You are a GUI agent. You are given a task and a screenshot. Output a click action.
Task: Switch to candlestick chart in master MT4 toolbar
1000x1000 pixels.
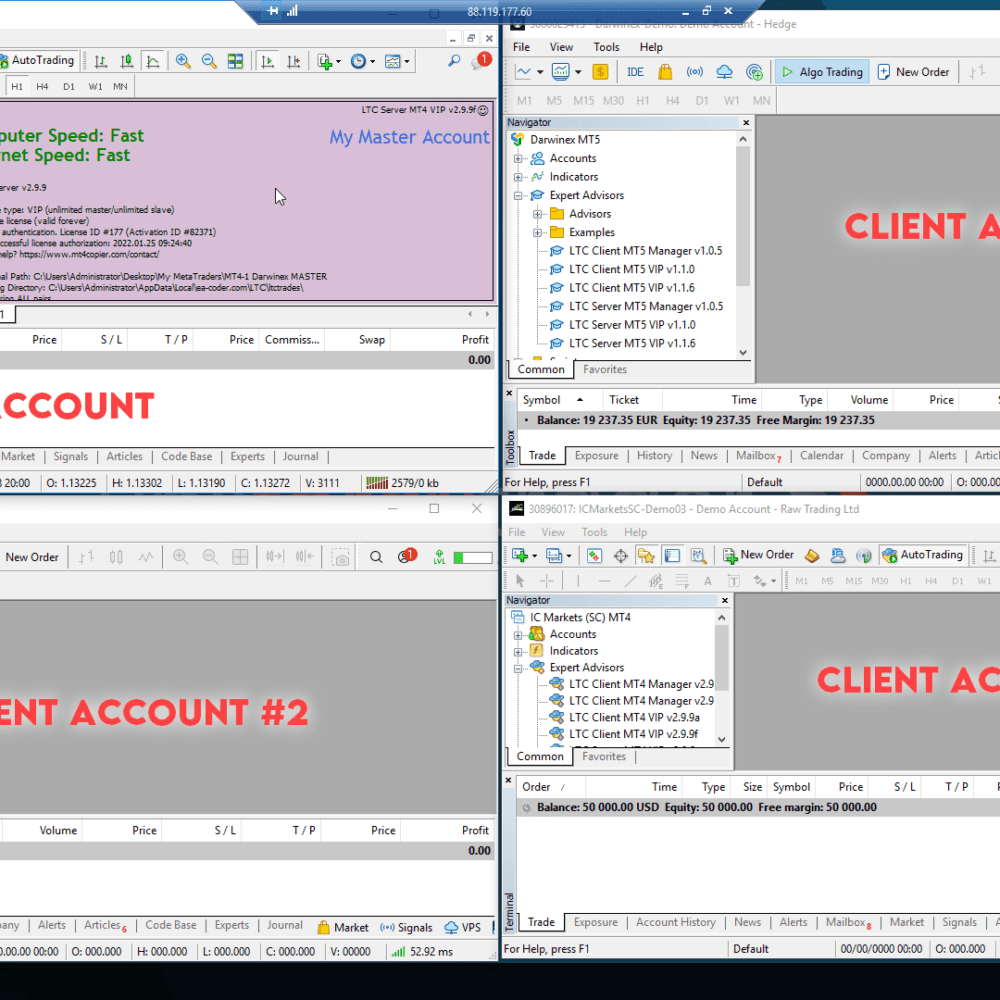[127, 61]
